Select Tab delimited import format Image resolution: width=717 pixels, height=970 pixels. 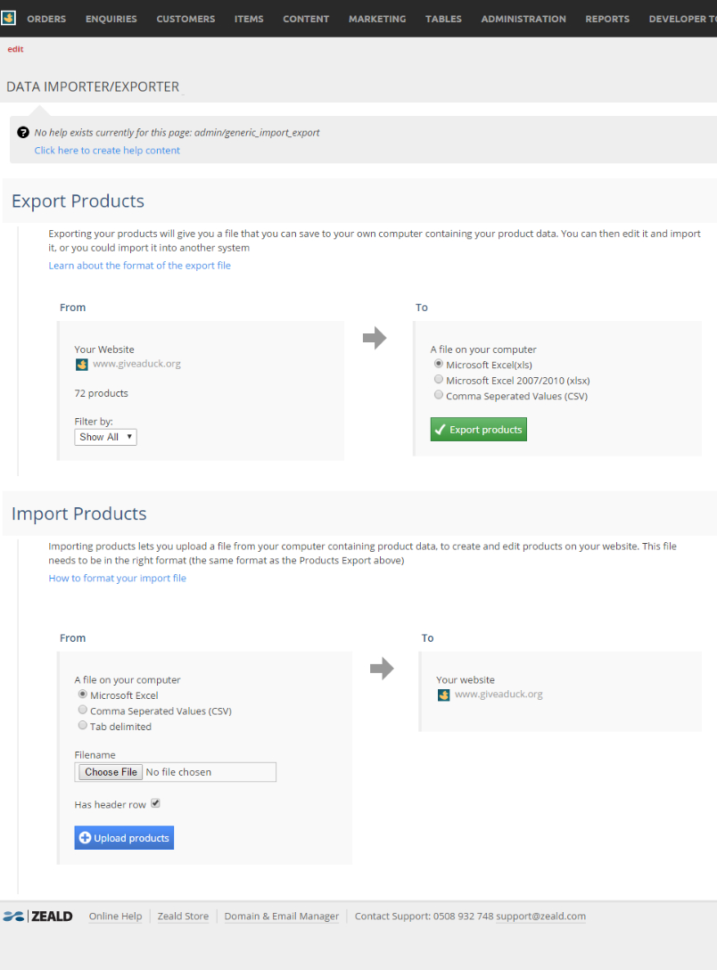82,725
